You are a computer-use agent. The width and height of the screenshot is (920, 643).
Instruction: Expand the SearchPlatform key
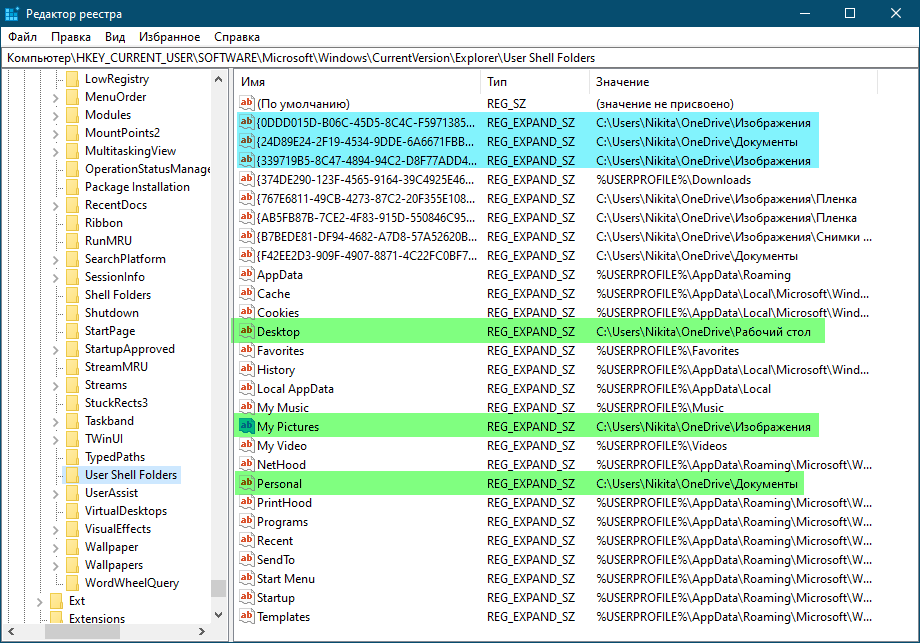56,259
